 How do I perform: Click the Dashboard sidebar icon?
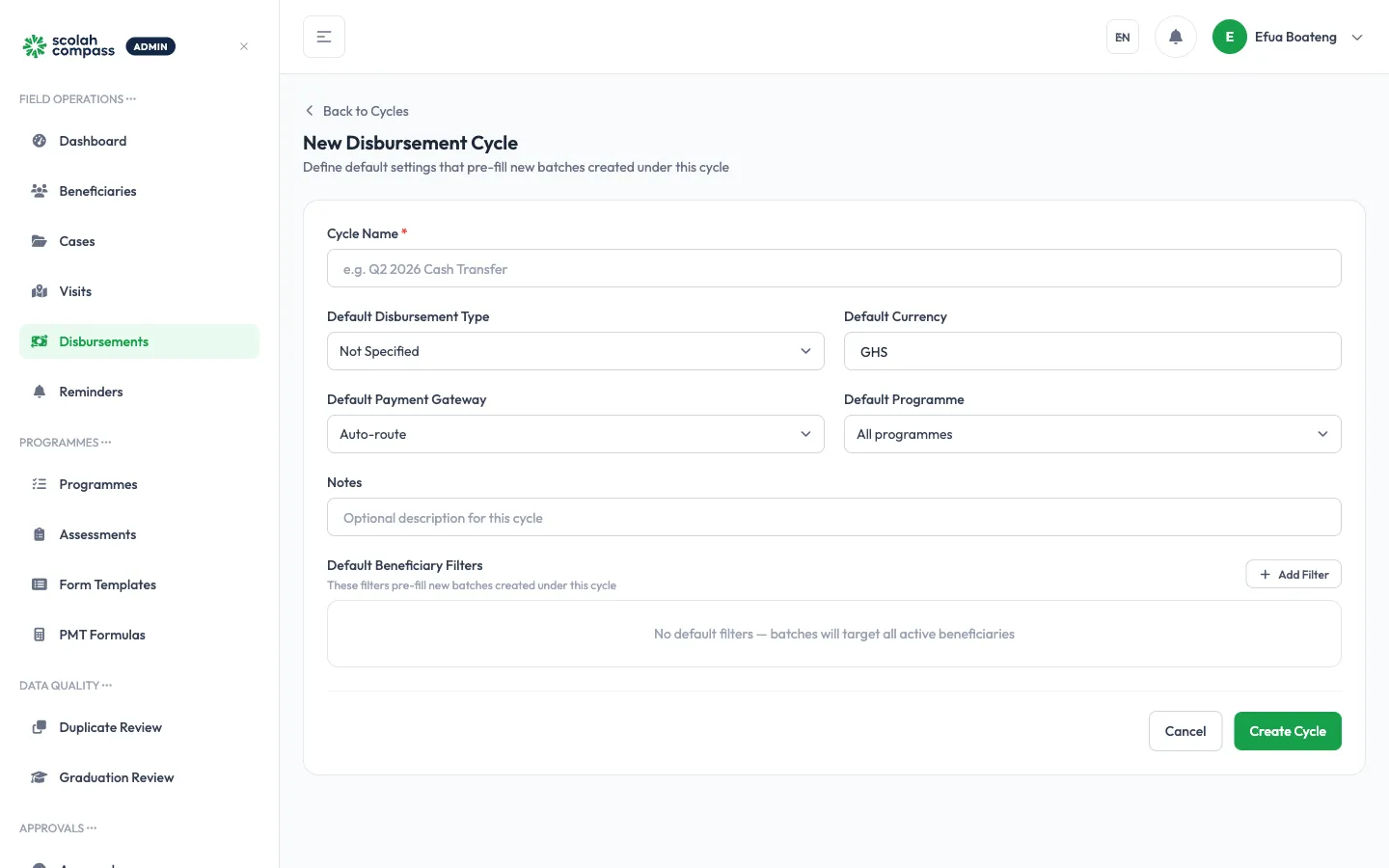(40, 141)
